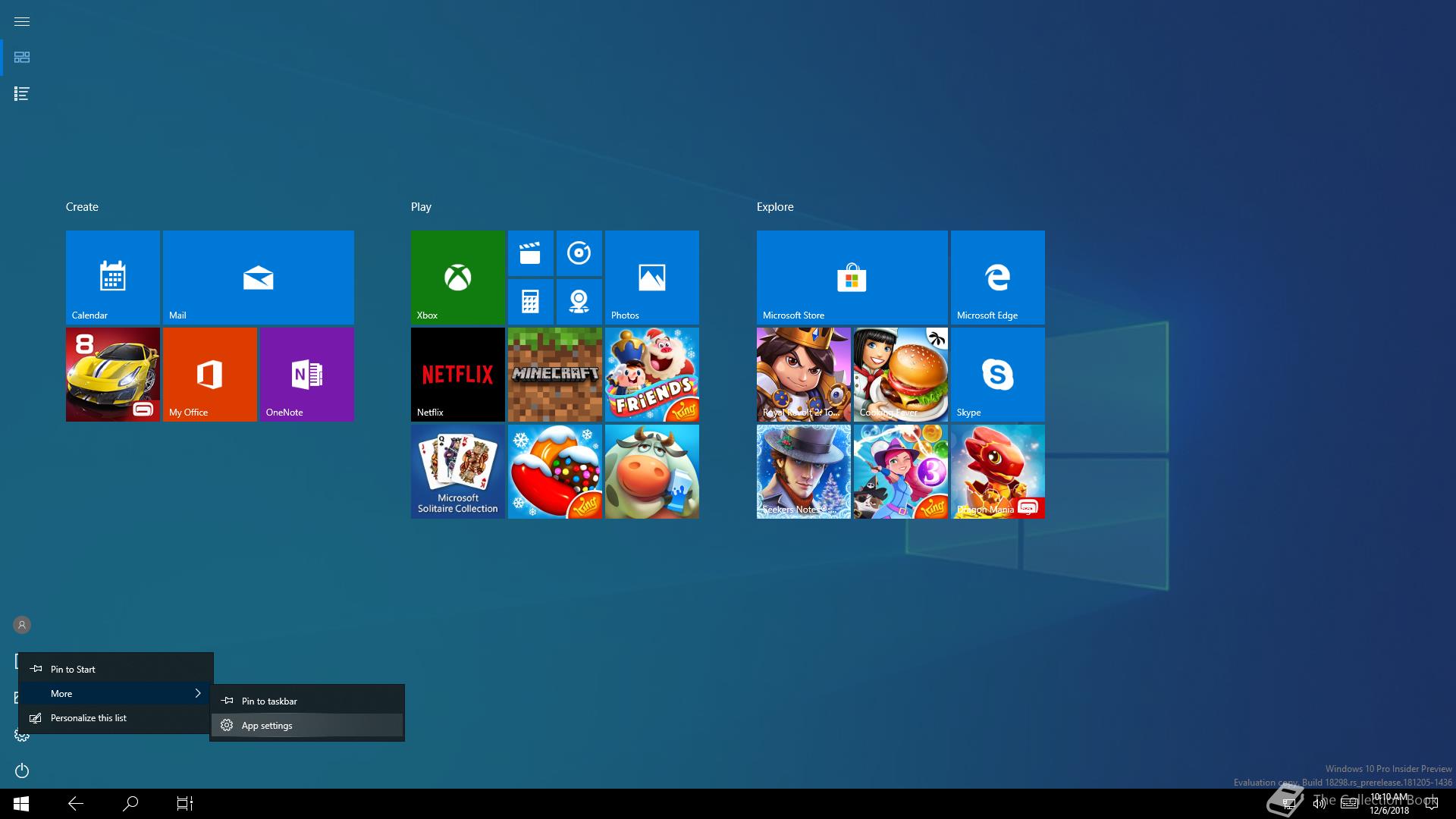The width and height of the screenshot is (1456, 819).
Task: Click the taskbar Back arrow
Action: point(76,804)
